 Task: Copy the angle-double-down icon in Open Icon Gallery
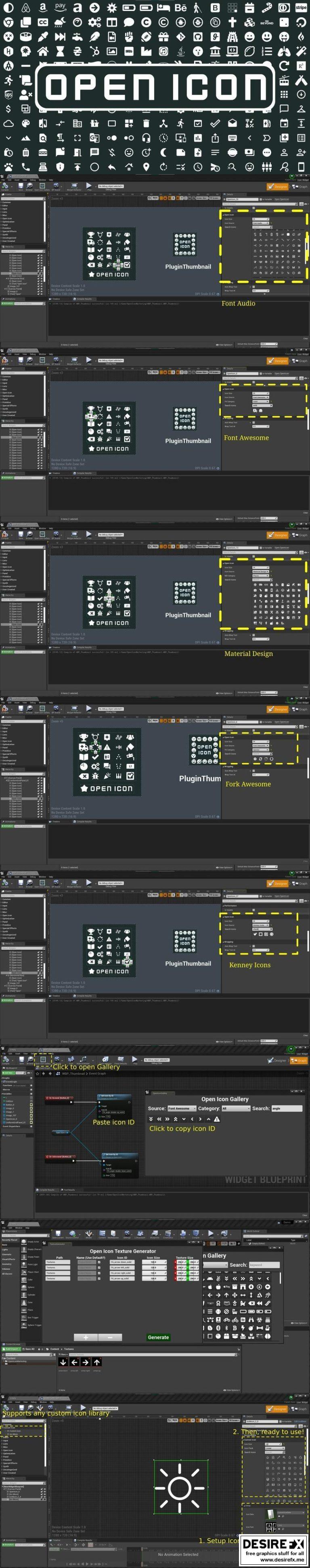tap(151, 1119)
